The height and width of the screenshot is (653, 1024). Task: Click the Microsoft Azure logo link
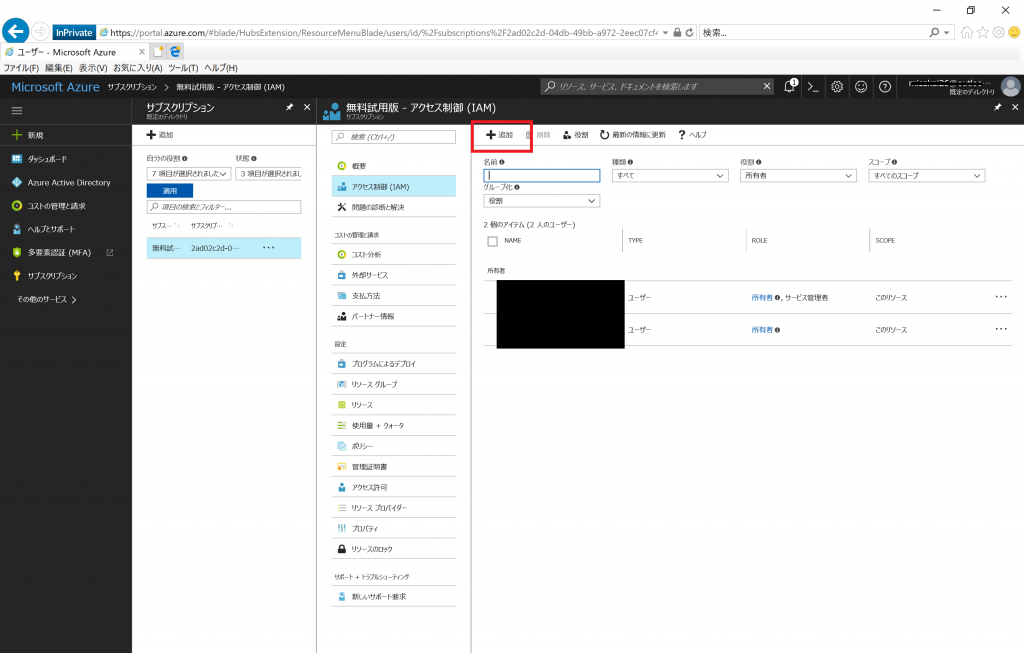click(x=56, y=87)
